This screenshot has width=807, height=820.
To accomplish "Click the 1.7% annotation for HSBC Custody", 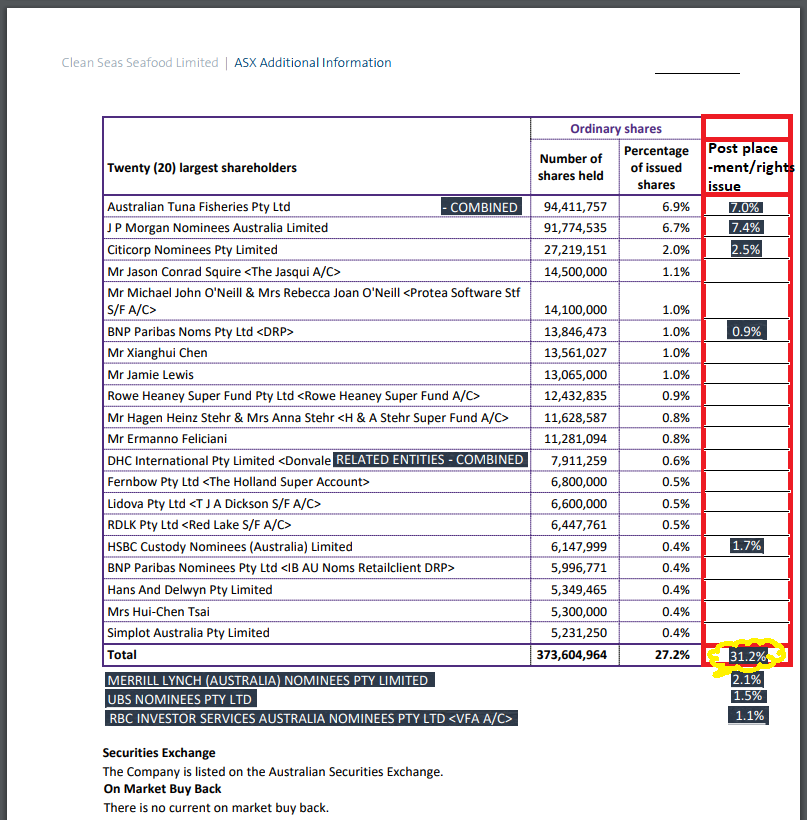I will coord(747,546).
